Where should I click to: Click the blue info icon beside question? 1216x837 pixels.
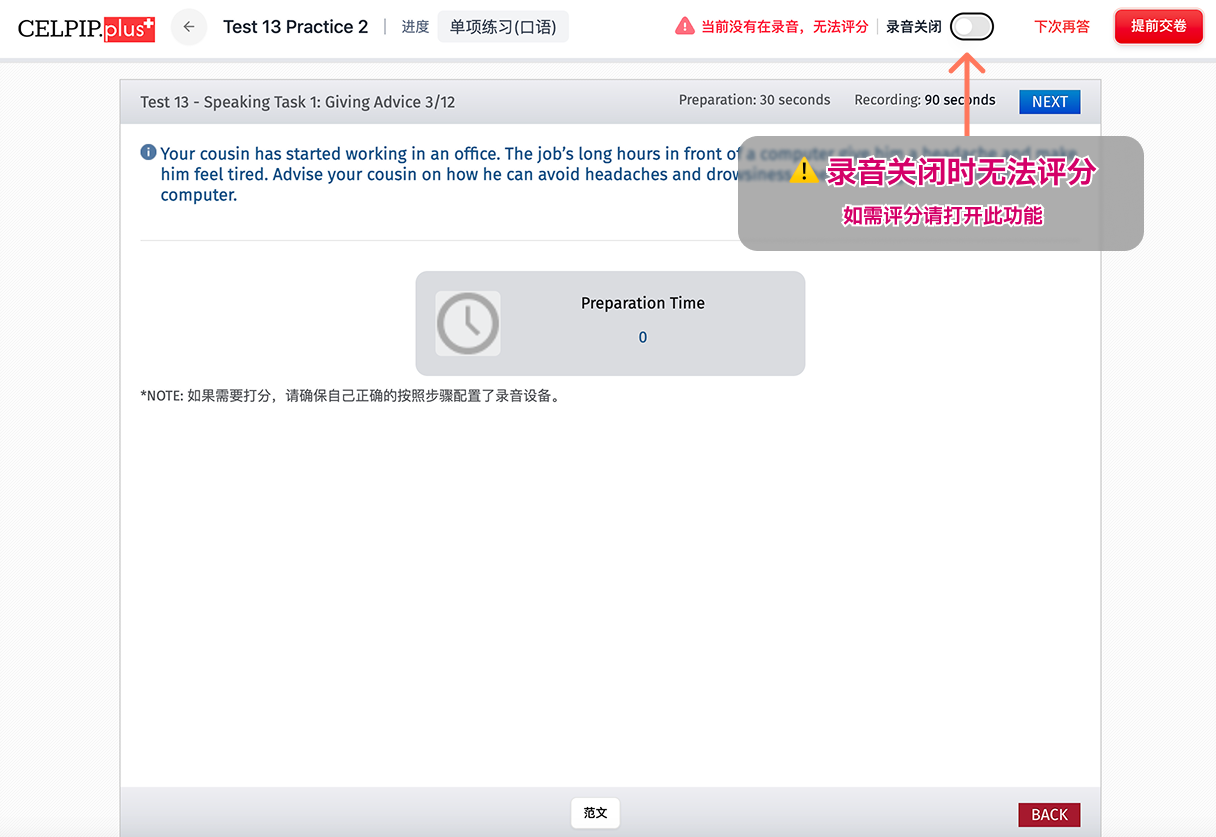(148, 153)
